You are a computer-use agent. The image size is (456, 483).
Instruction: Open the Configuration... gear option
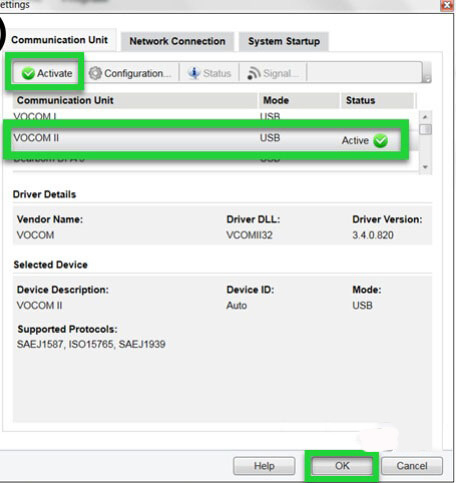pos(130,73)
